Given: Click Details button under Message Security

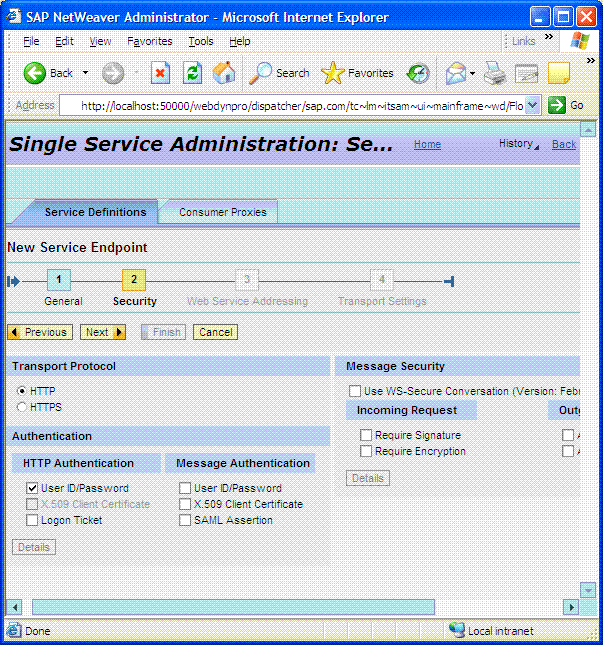Looking at the screenshot, I should [368, 478].
